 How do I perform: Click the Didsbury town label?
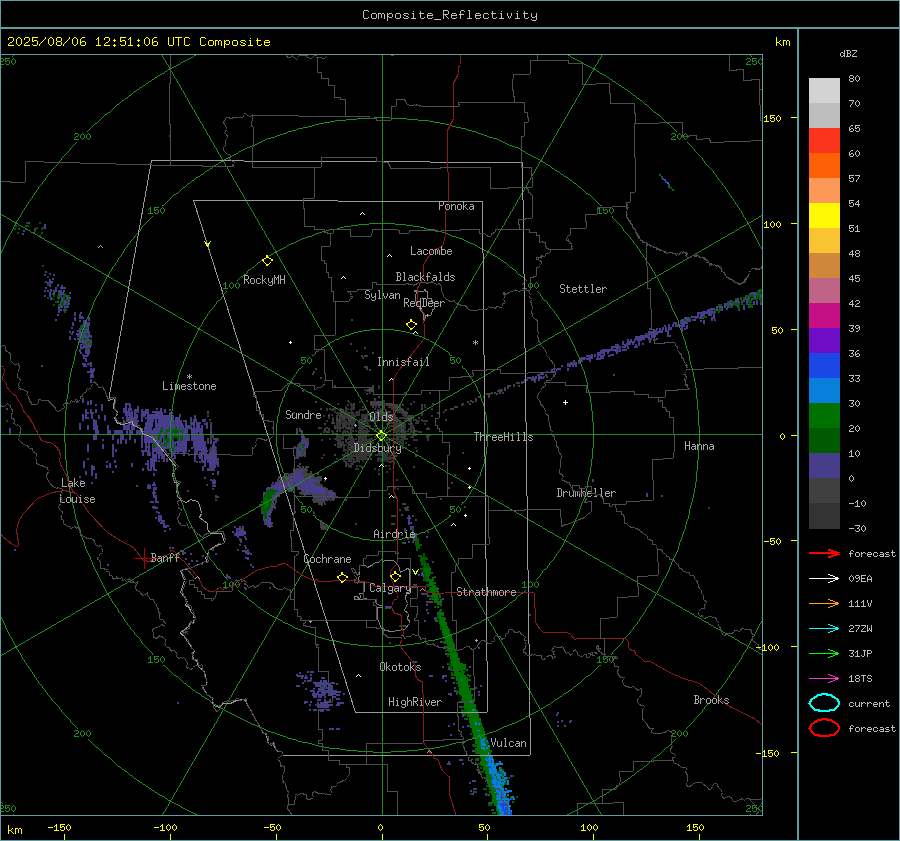coord(377,448)
